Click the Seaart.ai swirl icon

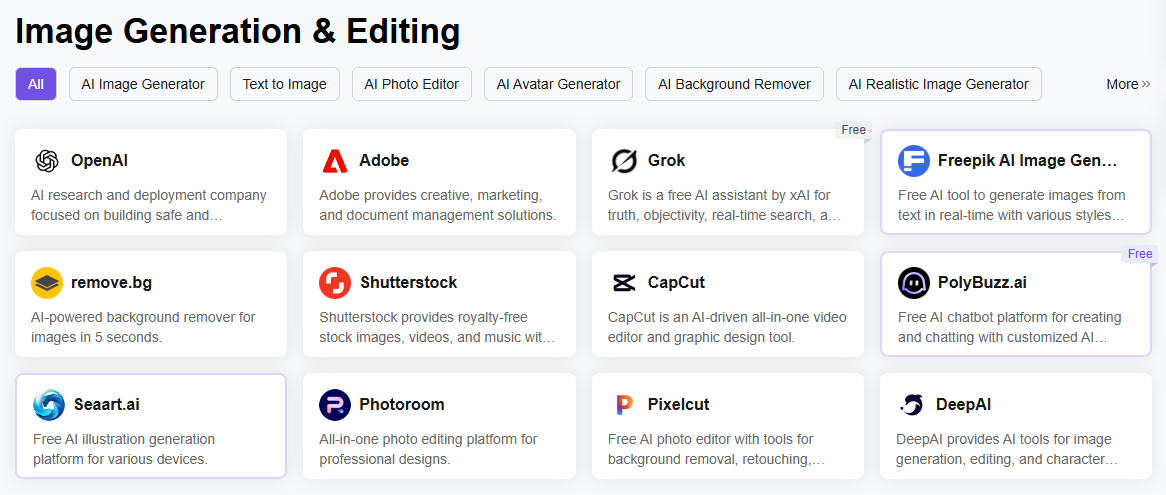(49, 405)
